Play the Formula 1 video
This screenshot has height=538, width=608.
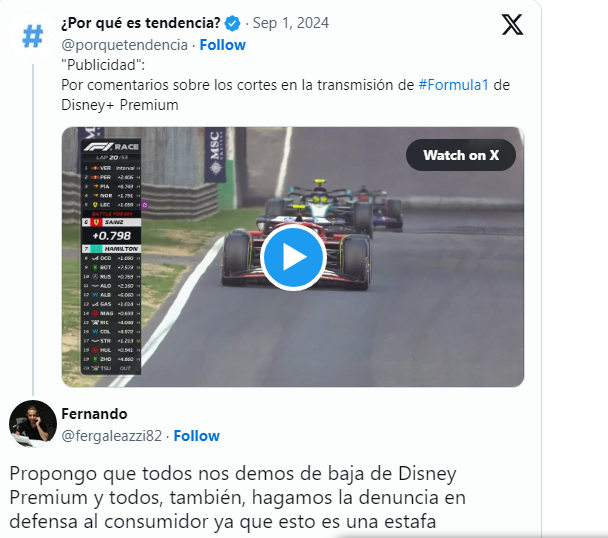pyautogui.click(x=293, y=257)
